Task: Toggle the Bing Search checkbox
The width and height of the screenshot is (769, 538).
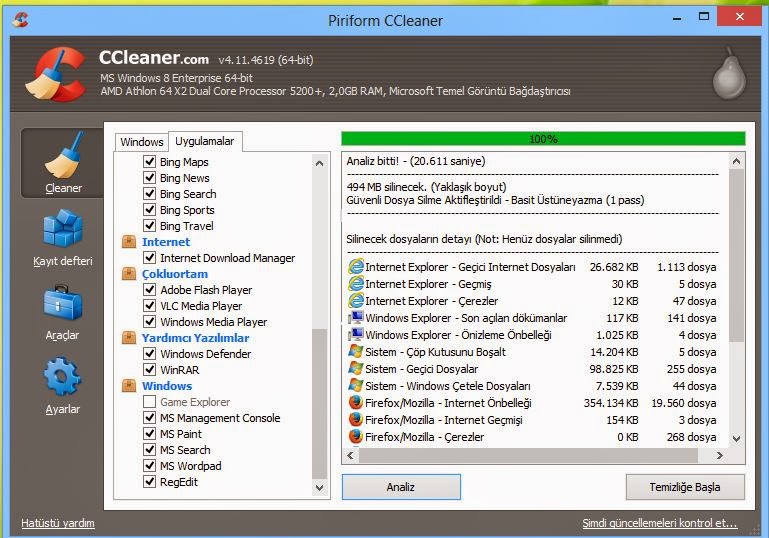Action: (x=150, y=193)
